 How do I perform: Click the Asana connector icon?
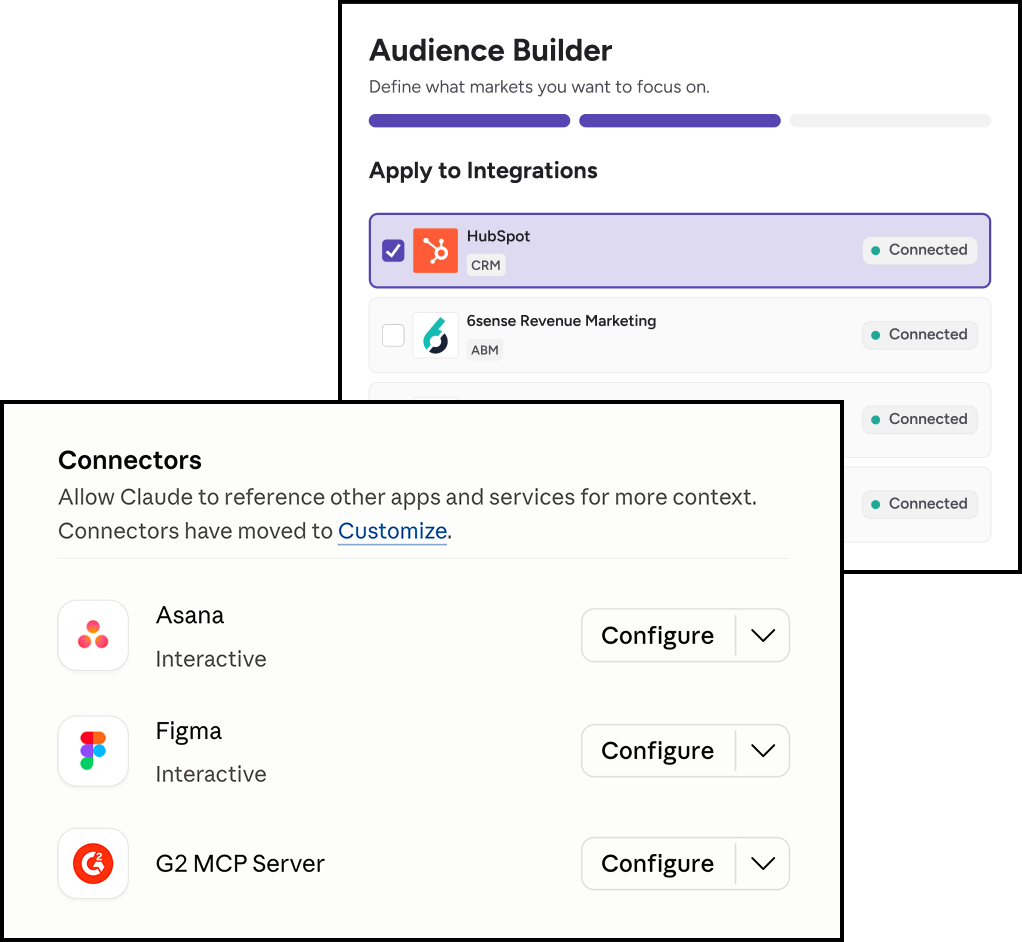93,635
